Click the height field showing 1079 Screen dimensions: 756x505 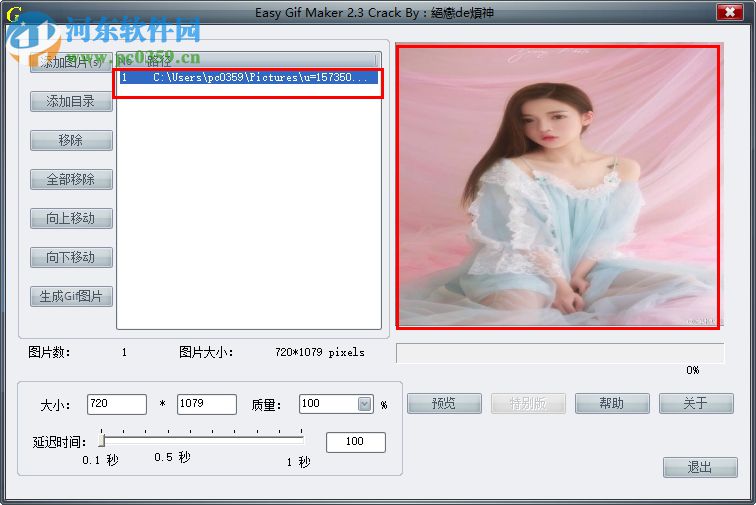[207, 404]
